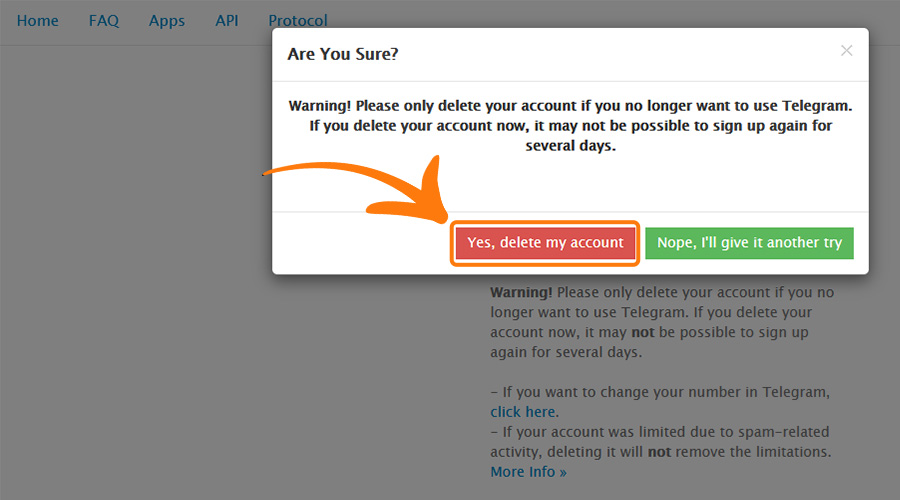The height and width of the screenshot is (500, 900).
Task: Open the Protocol navigation link
Action: tap(298, 21)
